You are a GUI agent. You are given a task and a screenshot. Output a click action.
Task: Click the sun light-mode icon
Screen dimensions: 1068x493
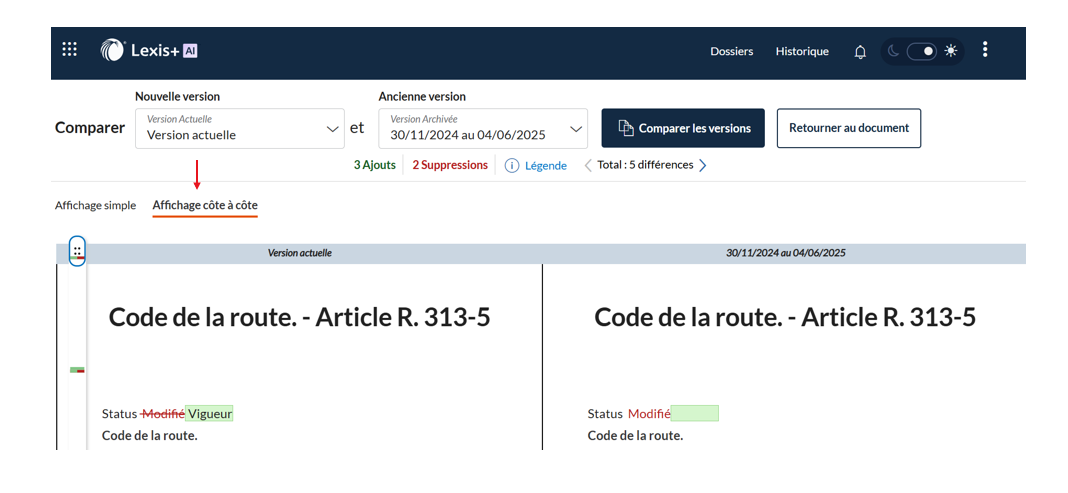coord(951,51)
